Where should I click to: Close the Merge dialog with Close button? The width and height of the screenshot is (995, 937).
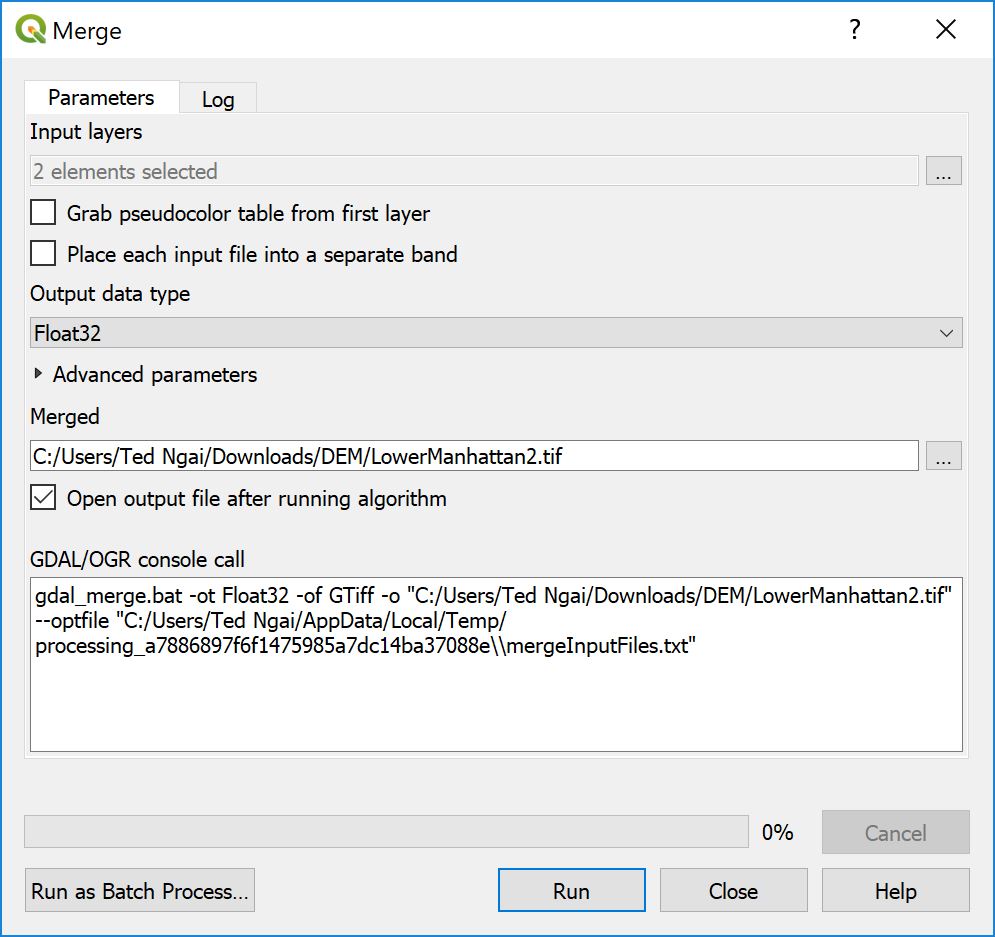pyautogui.click(x=733, y=890)
